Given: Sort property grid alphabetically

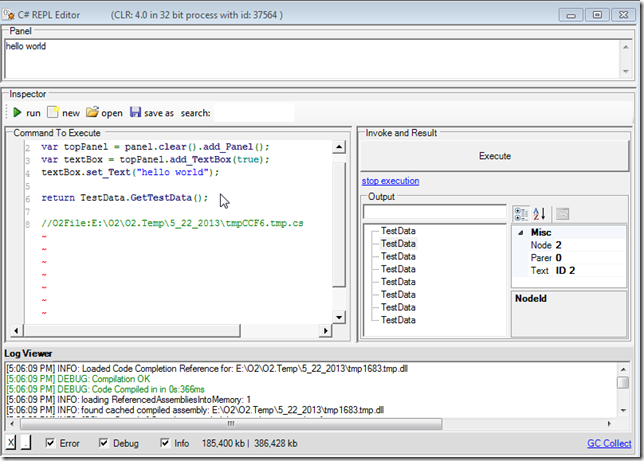Looking at the screenshot, I should point(539,214).
